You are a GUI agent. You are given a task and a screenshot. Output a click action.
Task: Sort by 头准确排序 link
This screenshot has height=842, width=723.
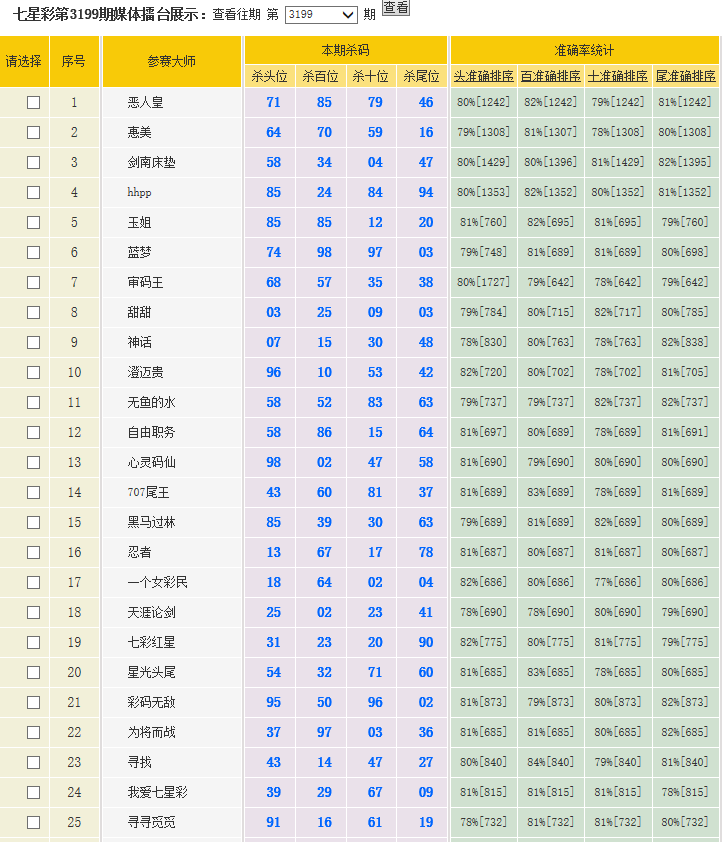[x=484, y=76]
